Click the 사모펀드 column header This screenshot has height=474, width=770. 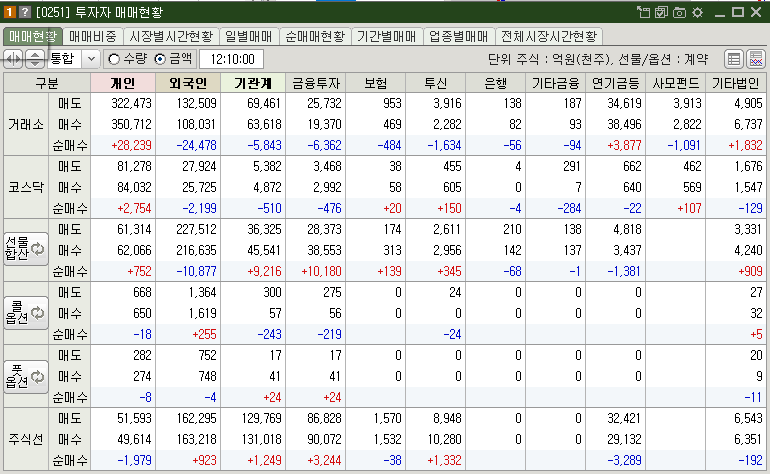coord(675,83)
